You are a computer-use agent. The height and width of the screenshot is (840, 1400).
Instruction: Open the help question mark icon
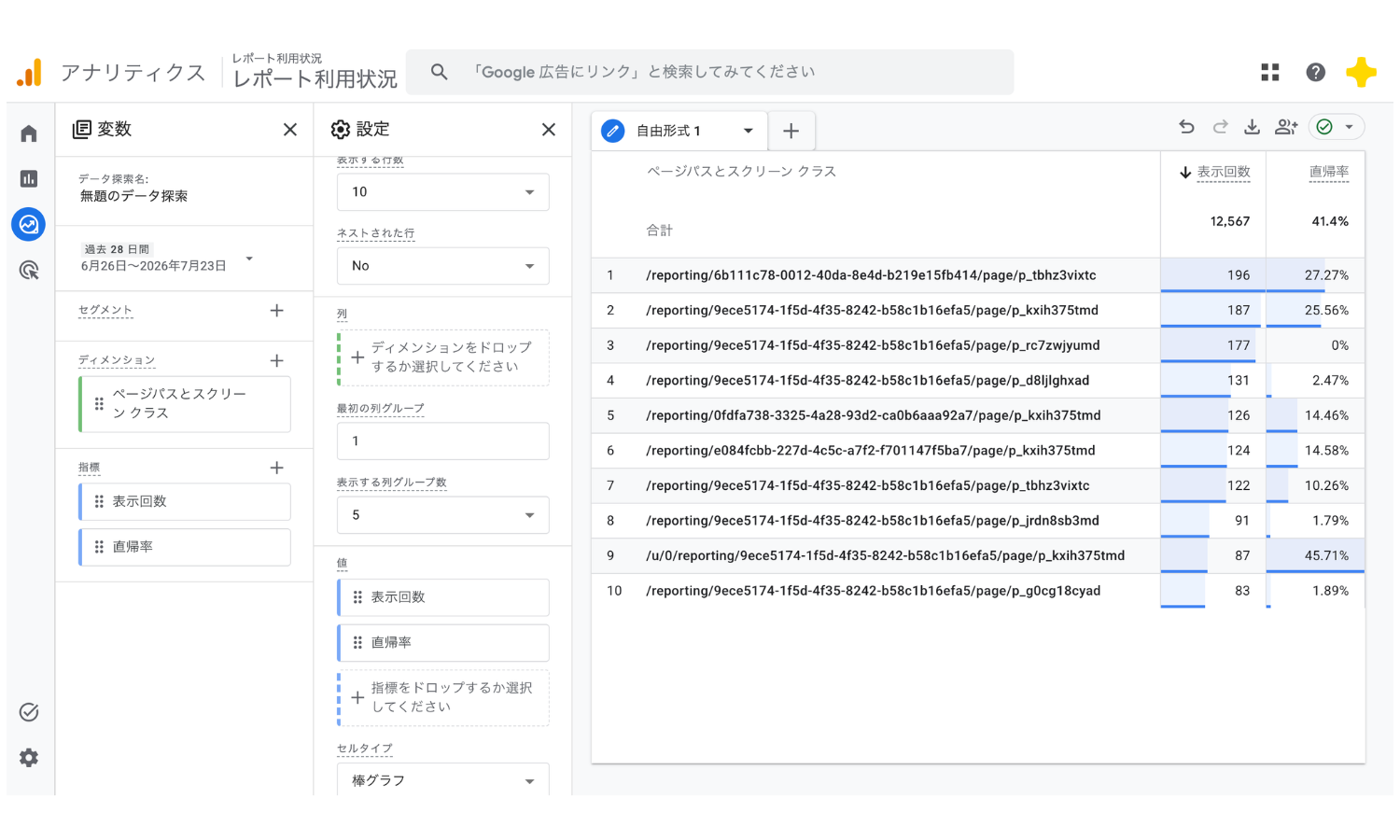pyautogui.click(x=1316, y=72)
